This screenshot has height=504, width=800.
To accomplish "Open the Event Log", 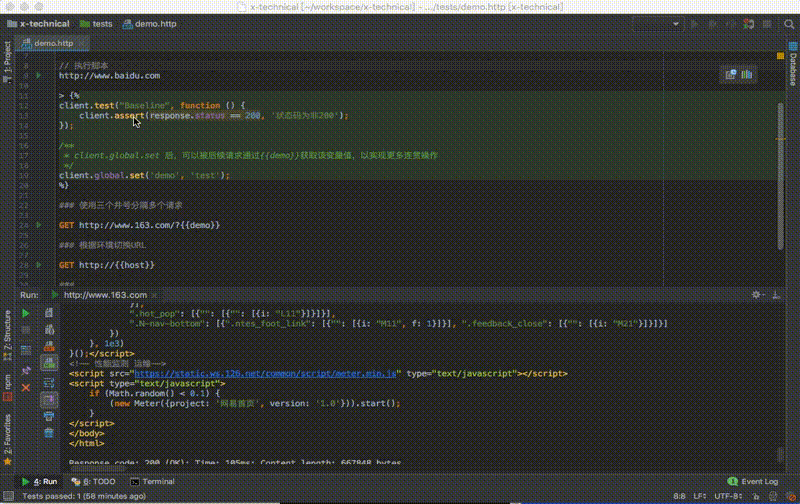I will click(753, 482).
